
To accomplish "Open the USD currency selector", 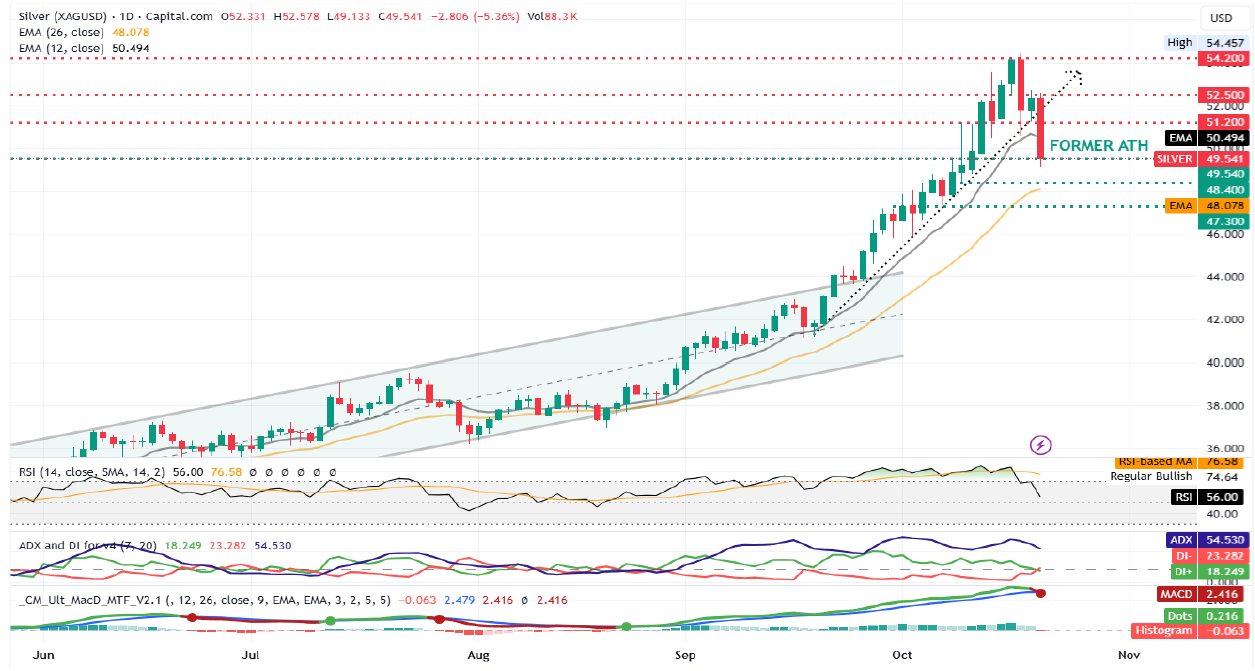I will pos(1221,18).
